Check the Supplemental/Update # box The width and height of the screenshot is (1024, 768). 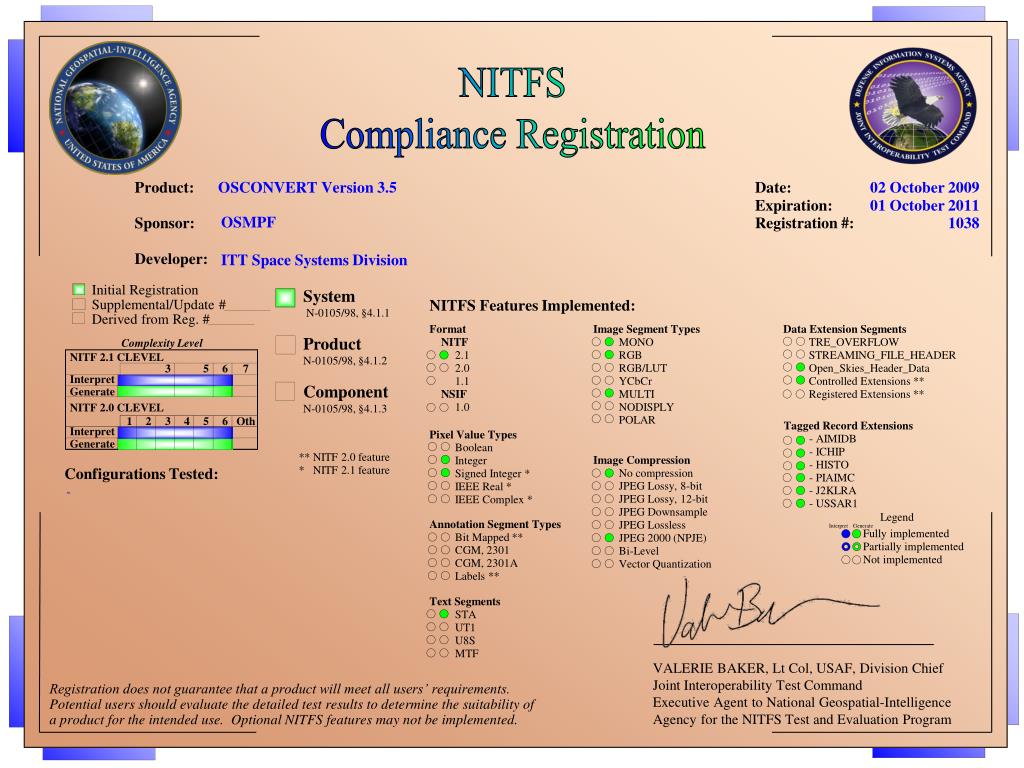(x=78, y=304)
